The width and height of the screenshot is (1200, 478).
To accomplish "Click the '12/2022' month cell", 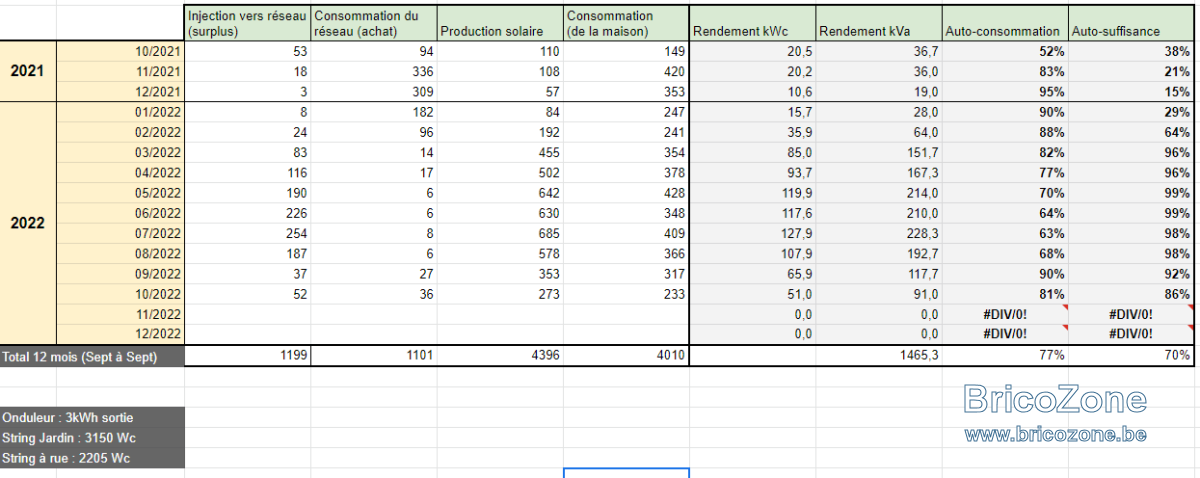I will coord(121,334).
